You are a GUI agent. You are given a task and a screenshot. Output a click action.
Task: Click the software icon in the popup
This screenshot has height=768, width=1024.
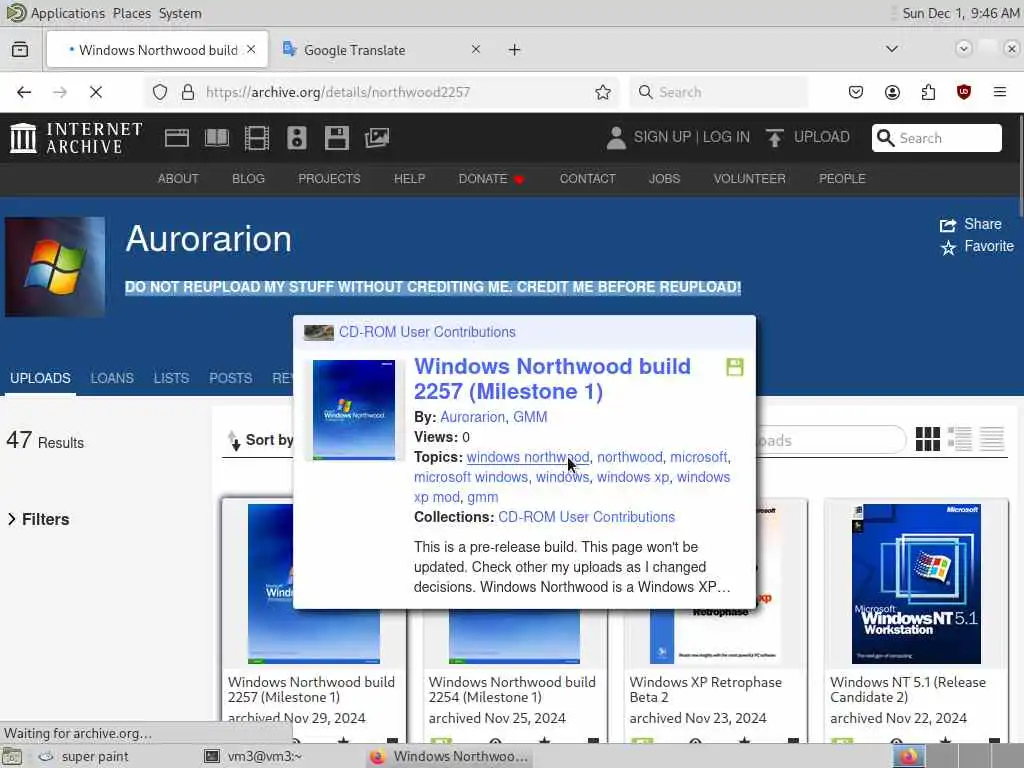click(735, 367)
